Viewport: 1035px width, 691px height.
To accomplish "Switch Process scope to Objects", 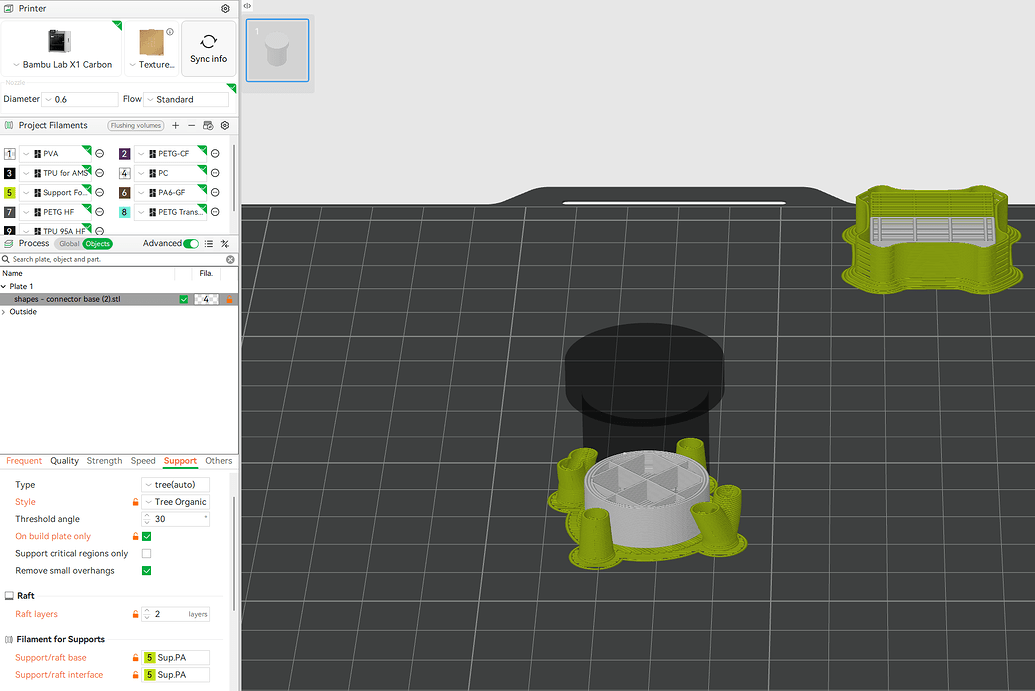I will click(98, 244).
